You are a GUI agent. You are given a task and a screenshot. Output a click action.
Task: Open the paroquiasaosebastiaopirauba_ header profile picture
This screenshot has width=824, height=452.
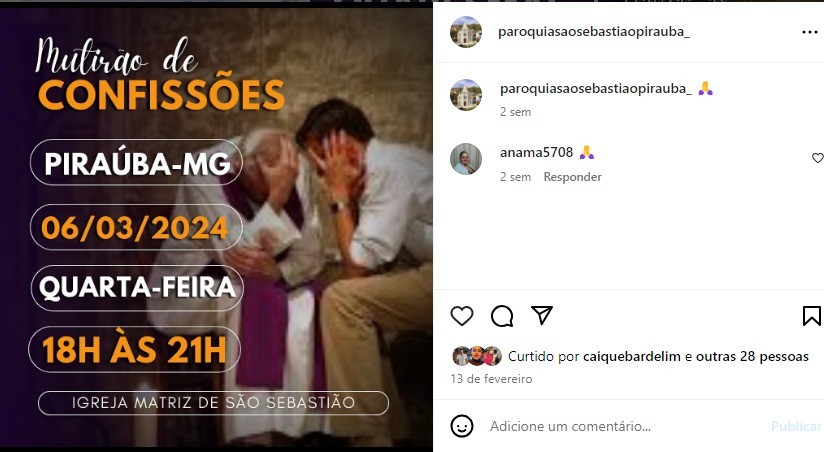pos(466,32)
